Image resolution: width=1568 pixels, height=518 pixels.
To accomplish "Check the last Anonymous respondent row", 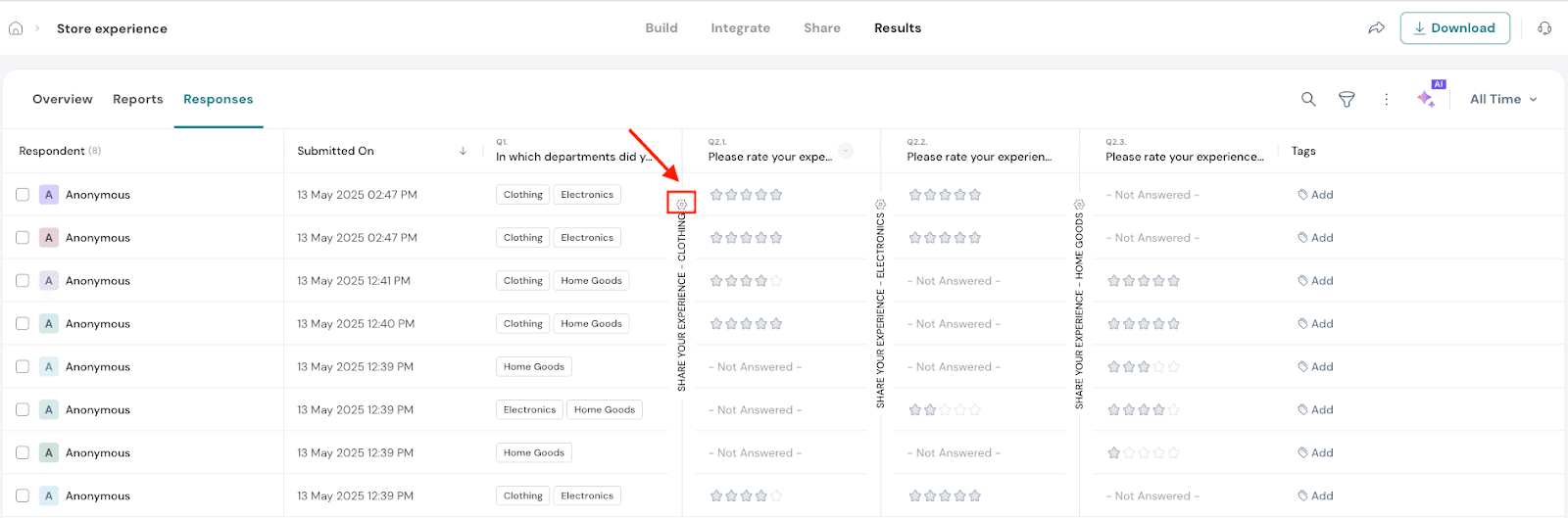I will coord(23,496).
